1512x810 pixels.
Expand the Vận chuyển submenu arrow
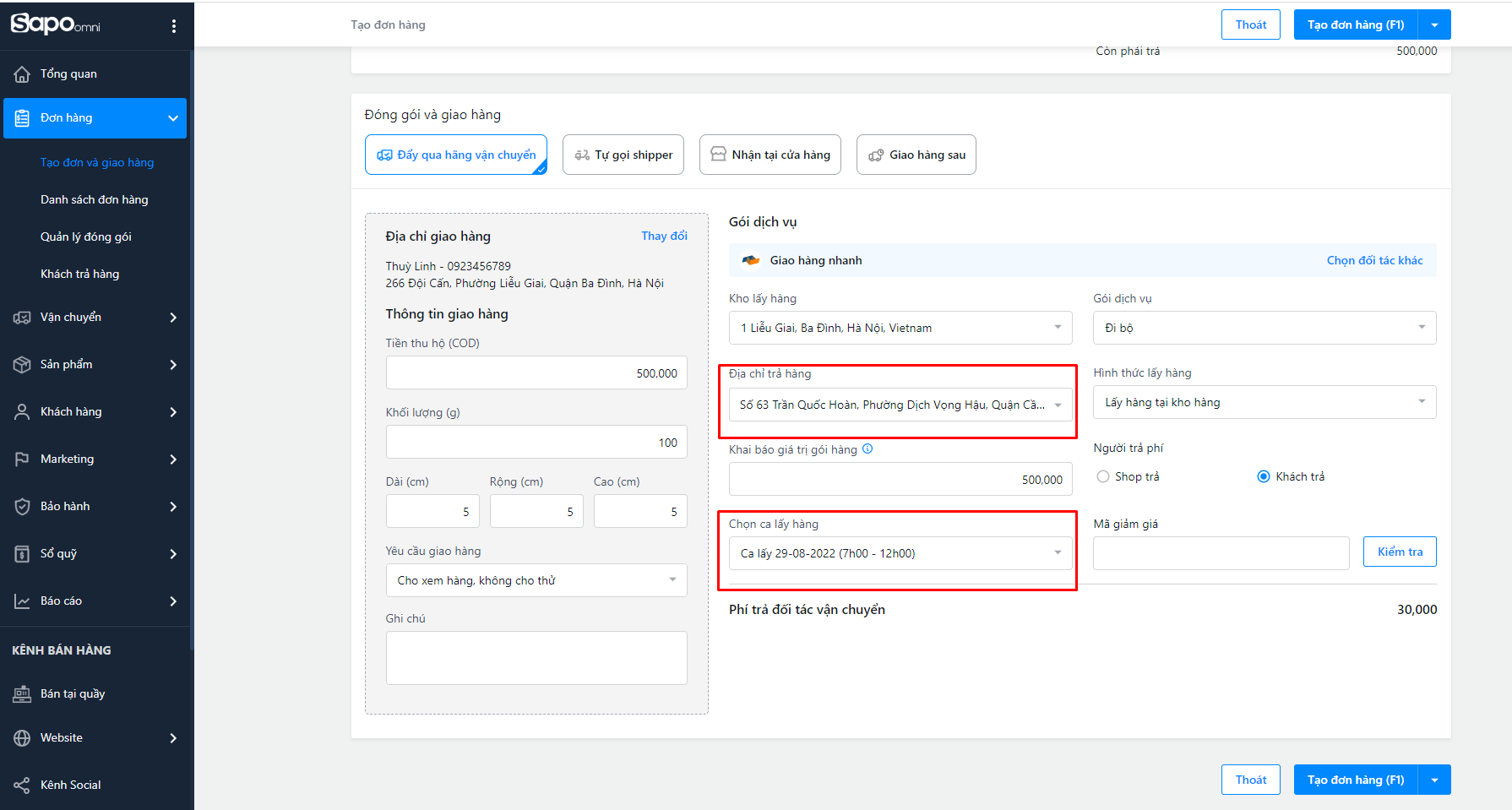click(x=173, y=318)
